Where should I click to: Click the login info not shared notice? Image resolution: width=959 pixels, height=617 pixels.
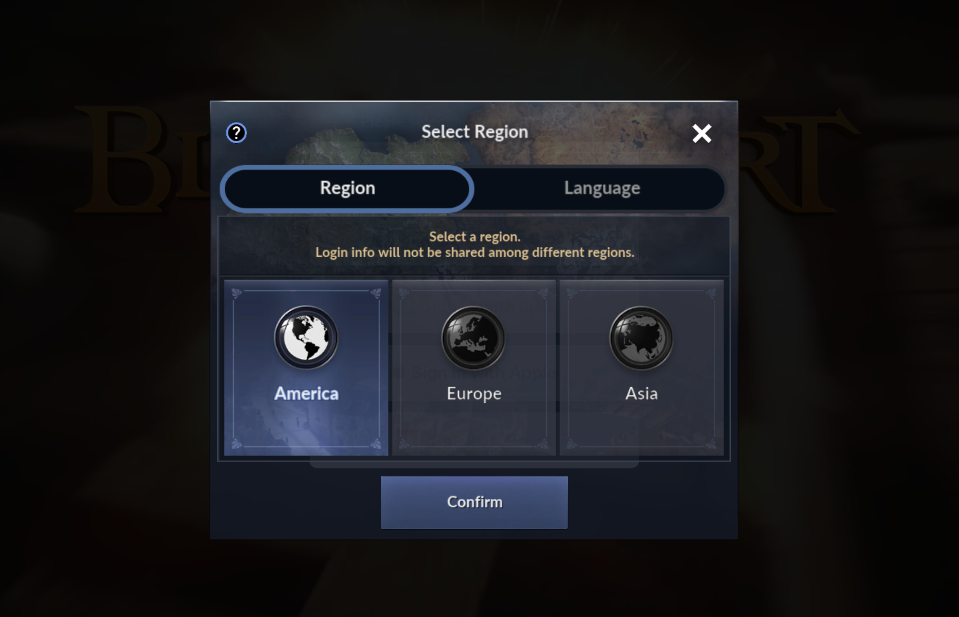click(x=475, y=253)
